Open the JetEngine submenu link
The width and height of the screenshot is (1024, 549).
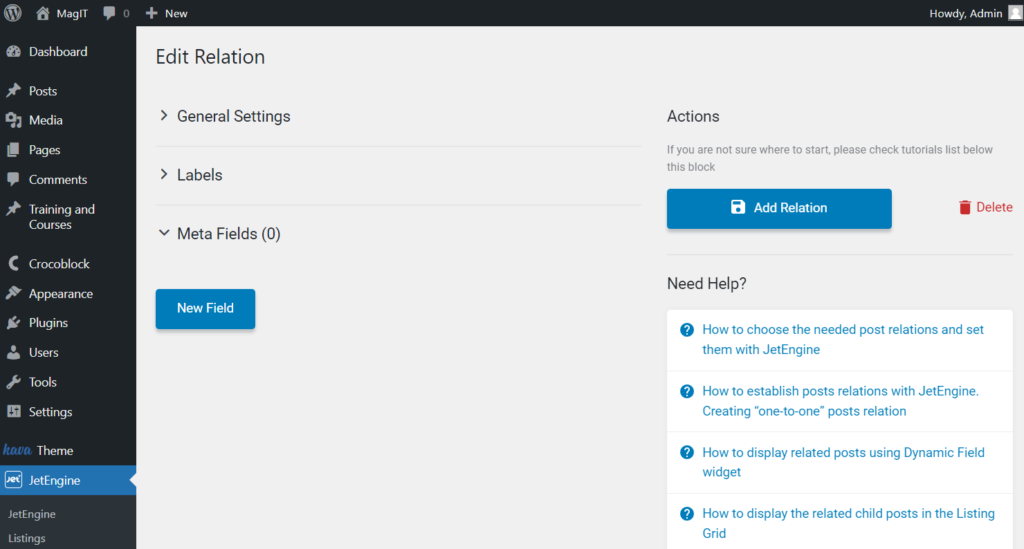point(31,514)
